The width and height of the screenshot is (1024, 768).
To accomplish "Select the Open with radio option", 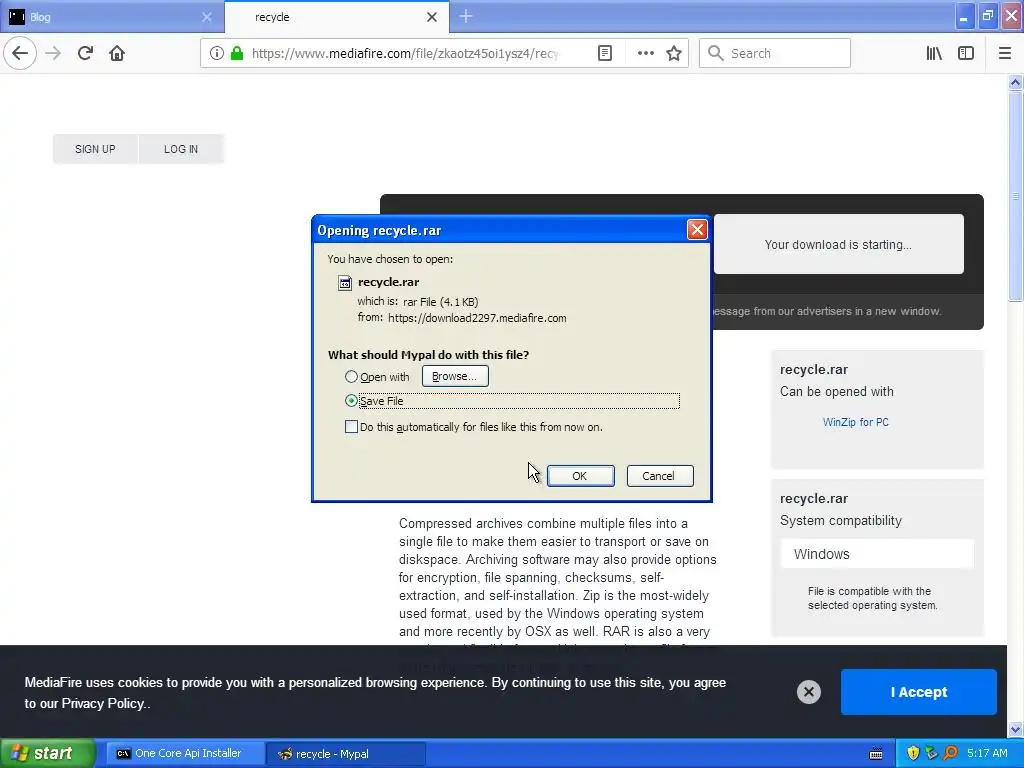I will click(x=351, y=377).
